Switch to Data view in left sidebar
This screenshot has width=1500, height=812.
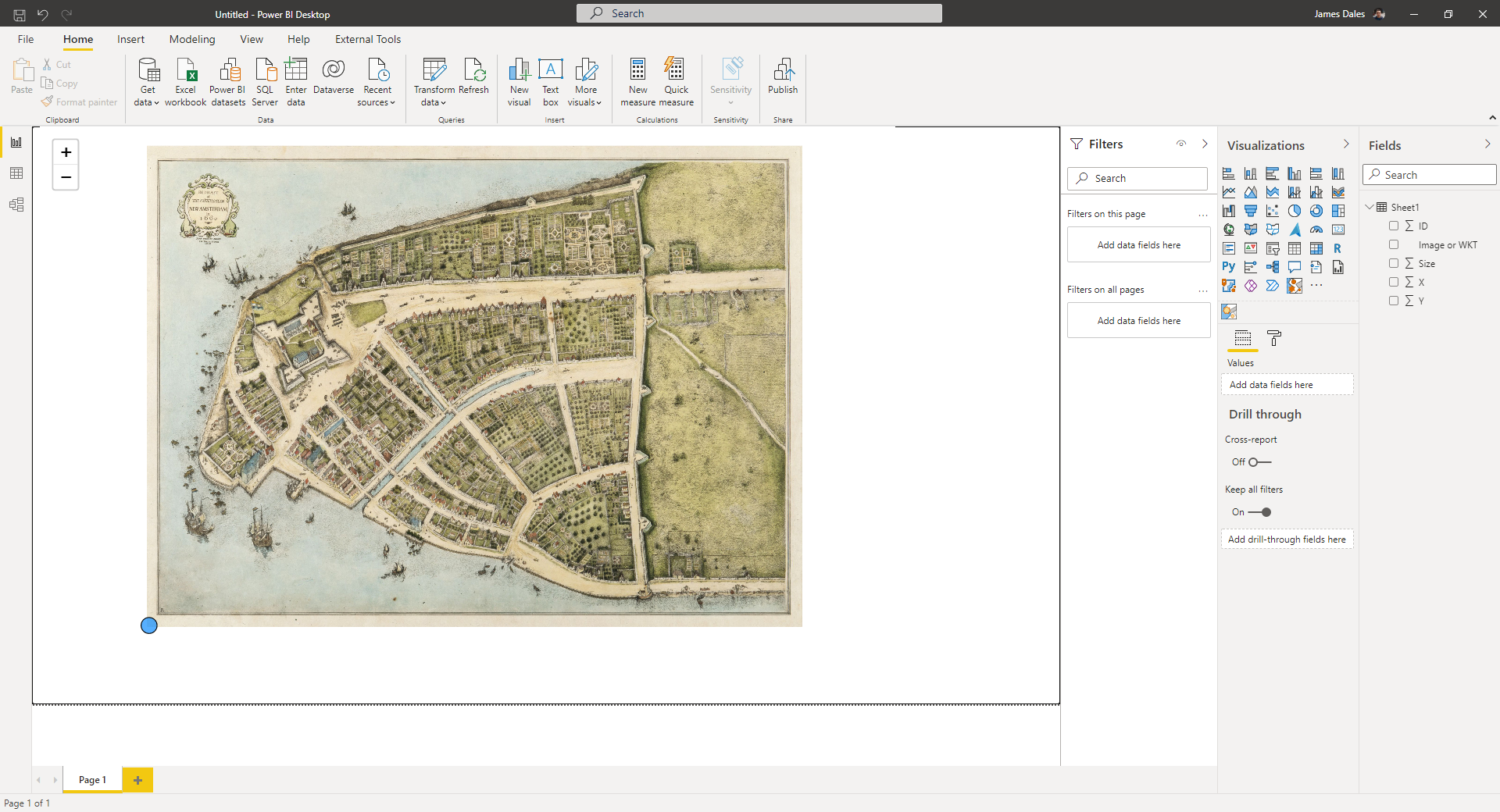(x=16, y=173)
